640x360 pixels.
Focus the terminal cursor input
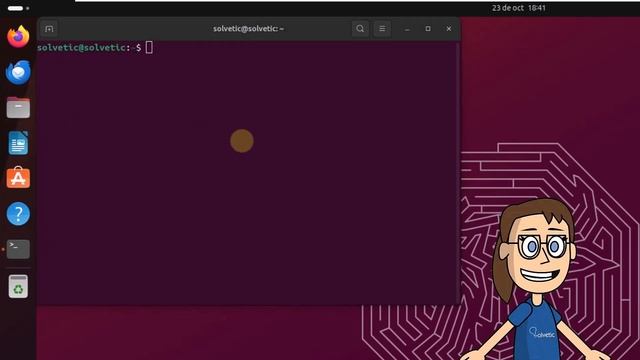tap(149, 47)
